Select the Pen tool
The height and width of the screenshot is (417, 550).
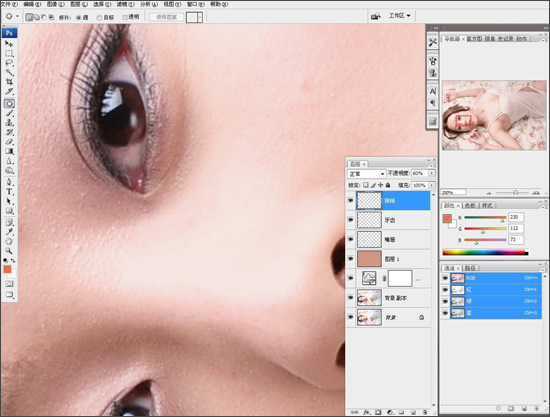[9, 182]
